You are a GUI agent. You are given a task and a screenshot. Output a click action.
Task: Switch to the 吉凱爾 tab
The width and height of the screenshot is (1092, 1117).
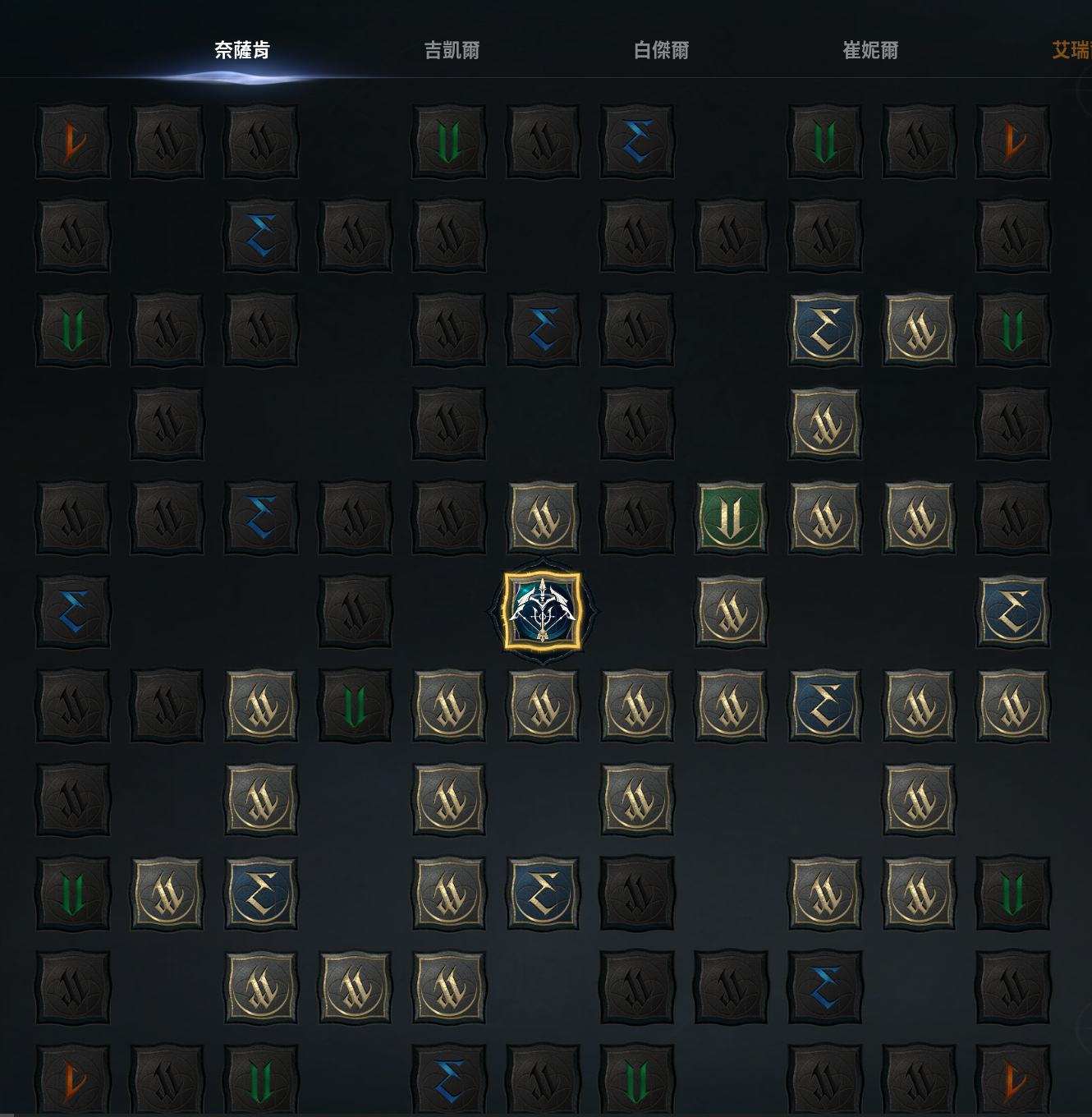[x=452, y=50]
